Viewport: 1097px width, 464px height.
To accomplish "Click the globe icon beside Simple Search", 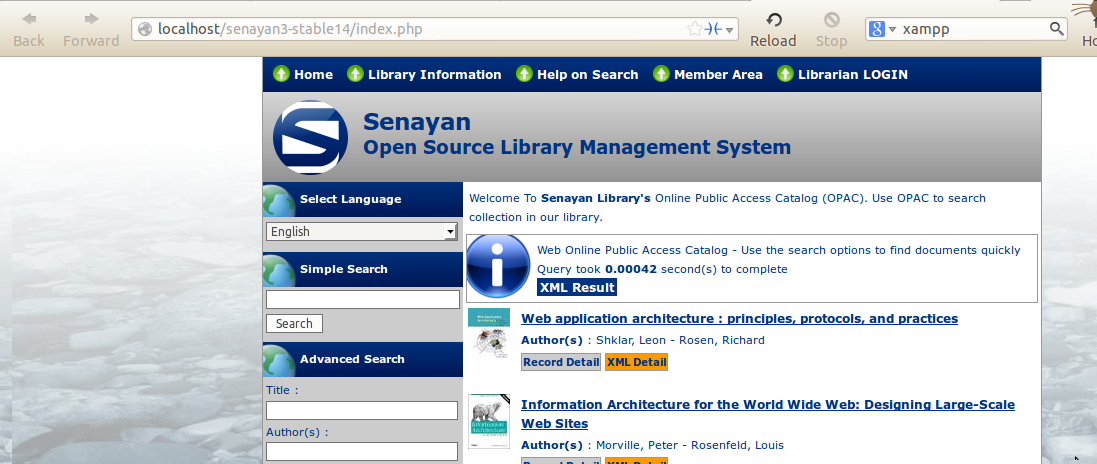I will [278, 270].
